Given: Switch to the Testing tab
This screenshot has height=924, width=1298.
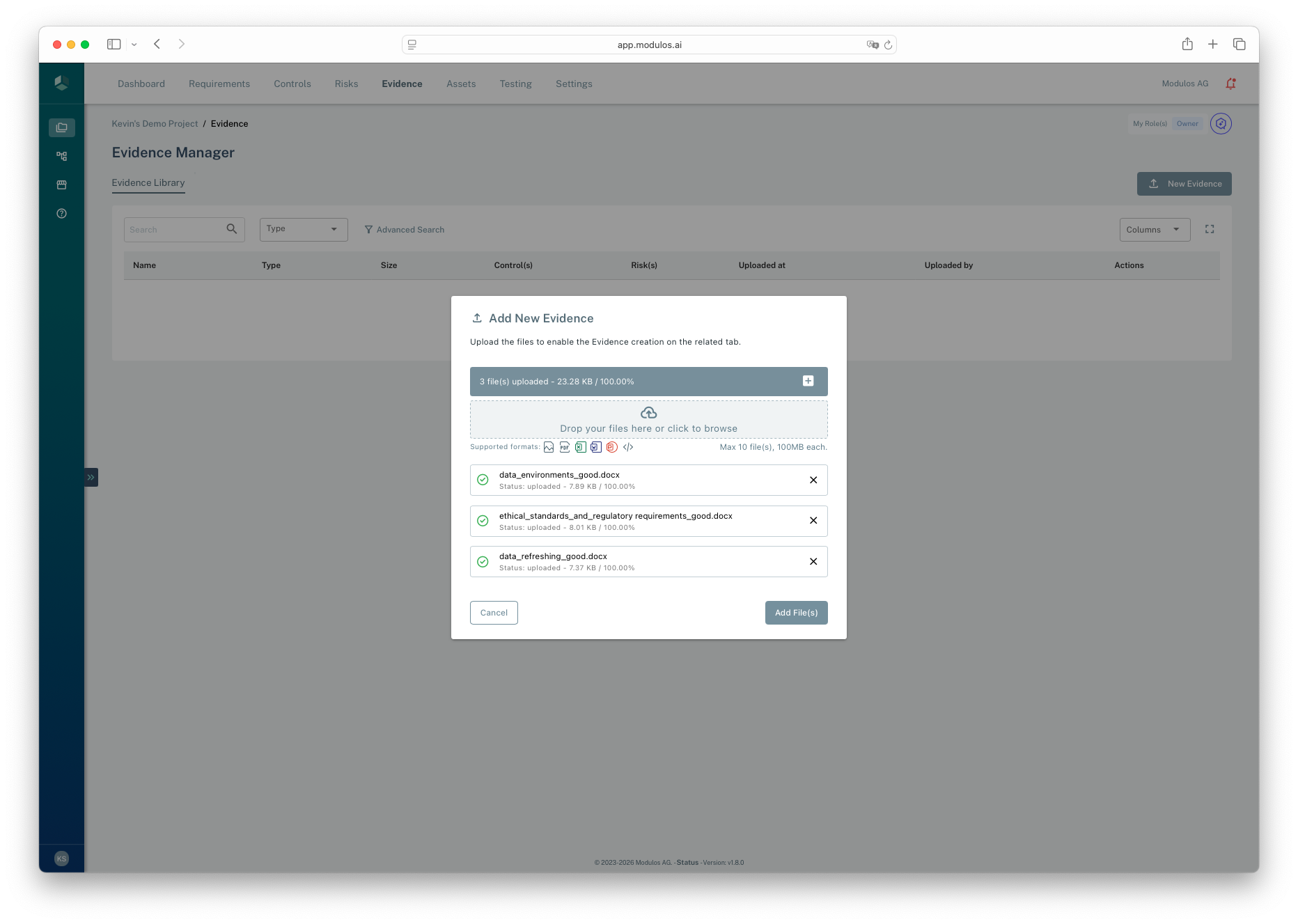Looking at the screenshot, I should [515, 84].
